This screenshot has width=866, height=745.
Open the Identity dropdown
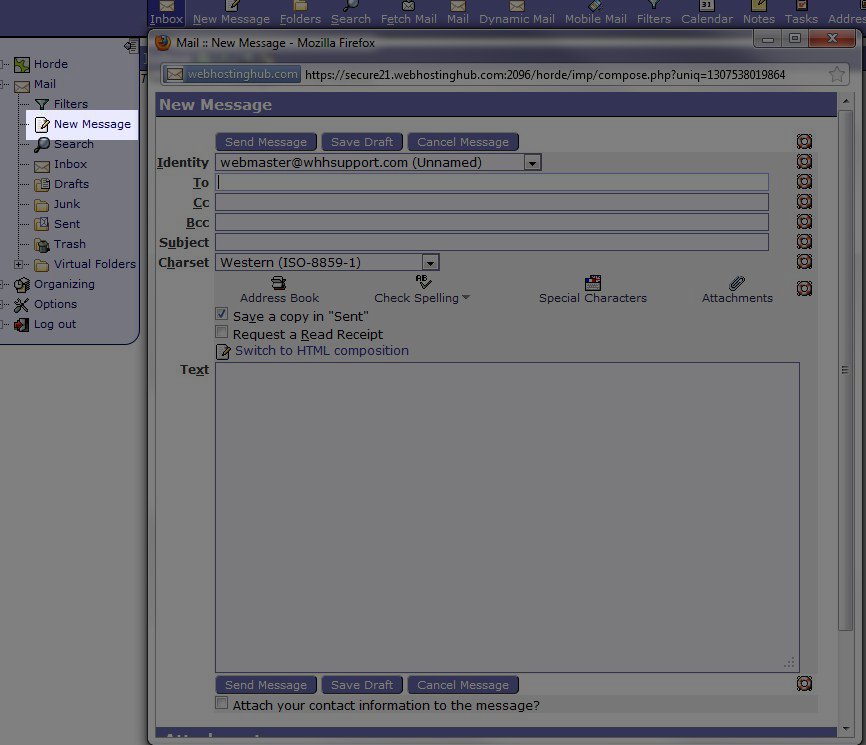532,162
